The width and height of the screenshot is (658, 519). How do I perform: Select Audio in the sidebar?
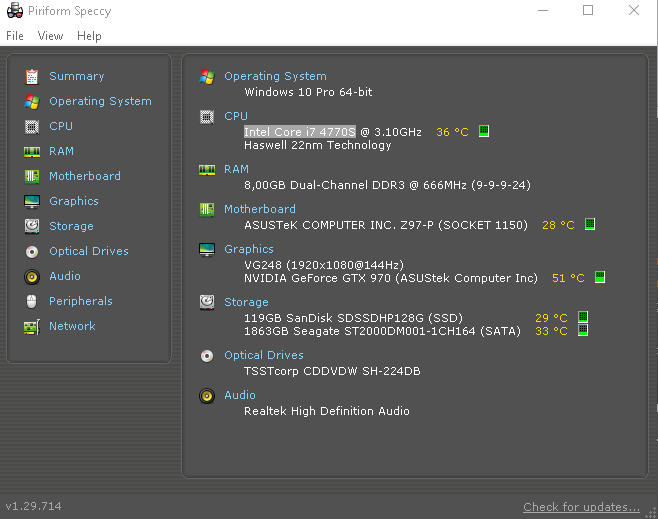click(65, 276)
